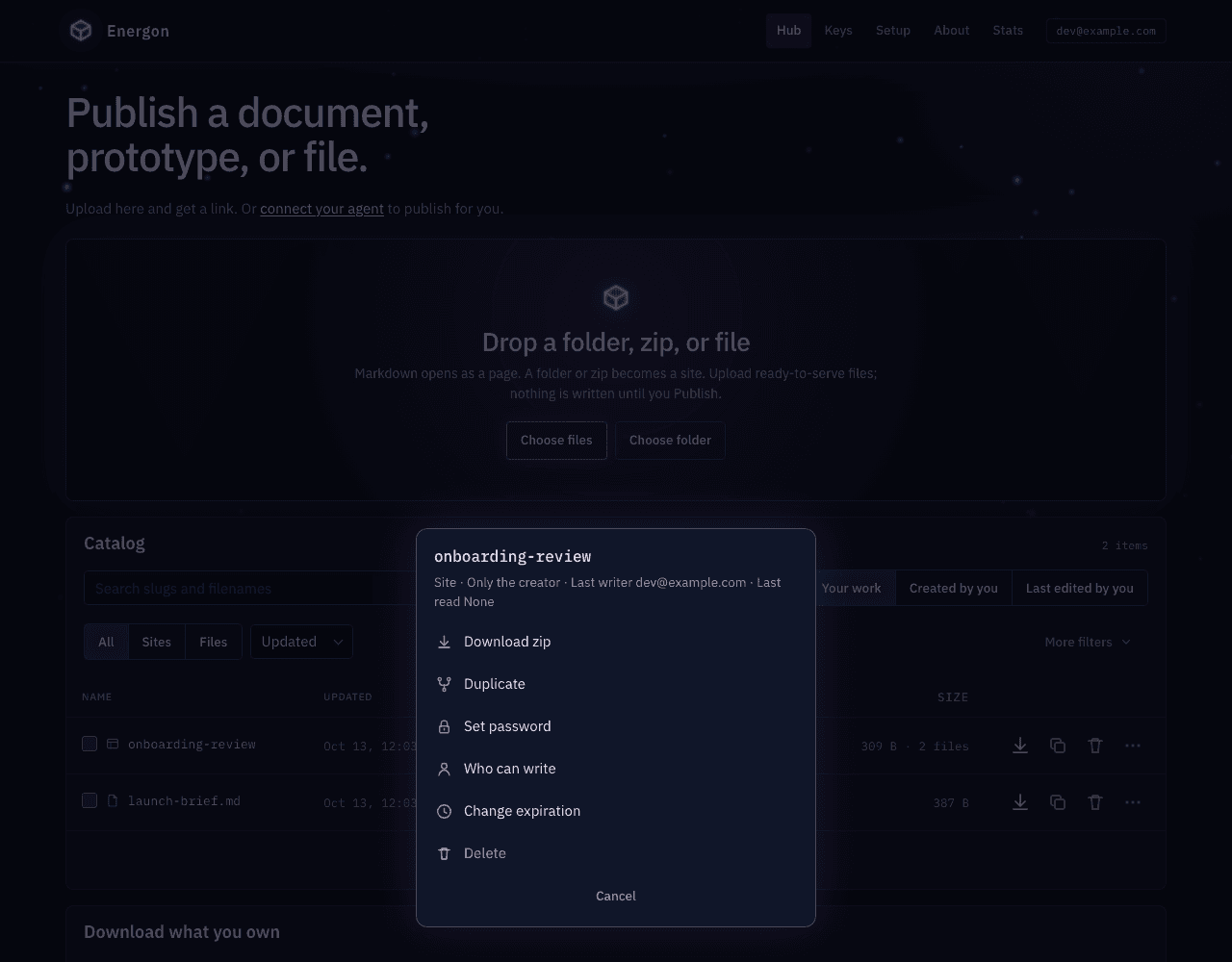Screen dimensions: 1232x962
Task: Sort by the NAME column header
Action: [97, 696]
